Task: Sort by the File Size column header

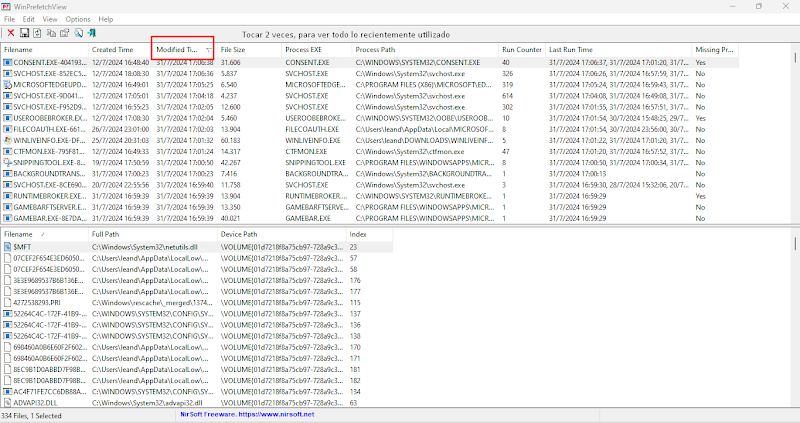Action: tap(249, 49)
